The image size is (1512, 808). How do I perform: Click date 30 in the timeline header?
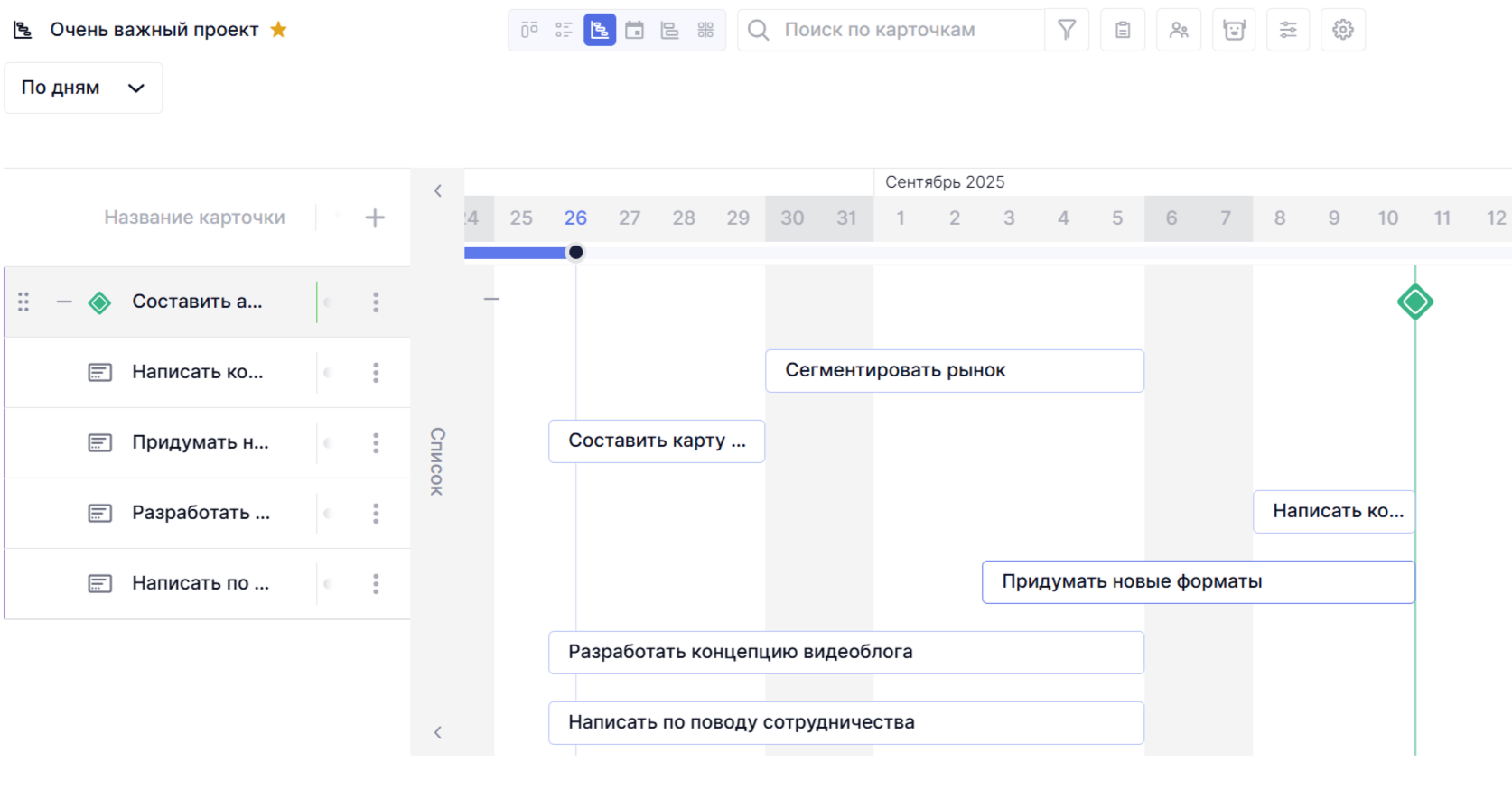click(792, 218)
